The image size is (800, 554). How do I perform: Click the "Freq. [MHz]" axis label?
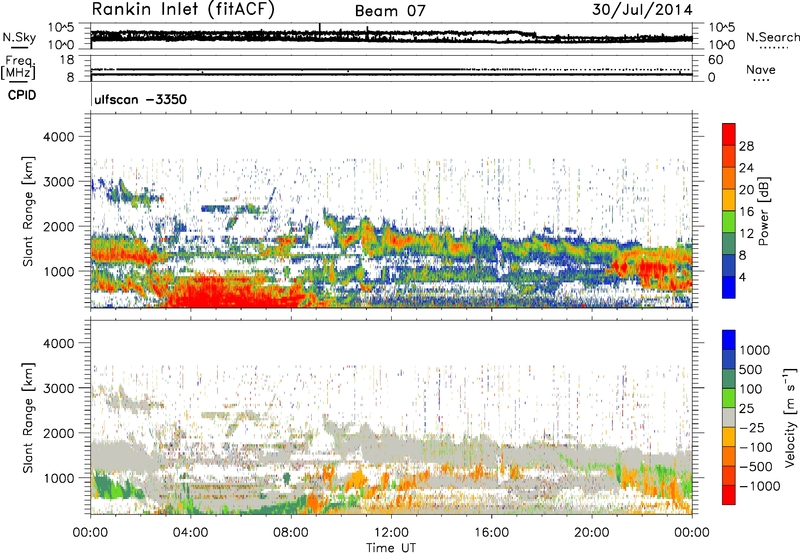pyautogui.click(x=19, y=67)
